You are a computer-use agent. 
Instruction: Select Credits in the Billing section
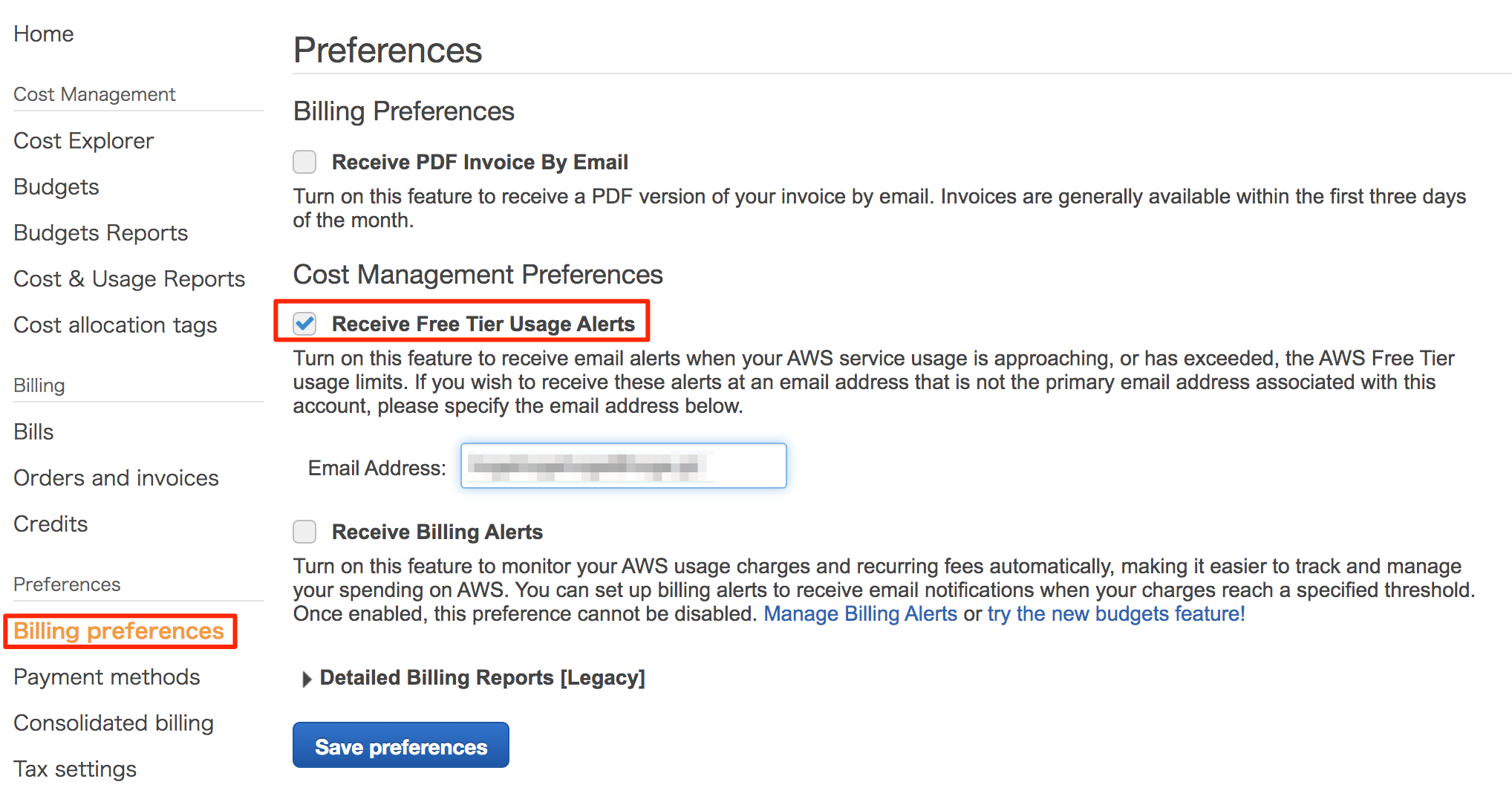point(50,524)
